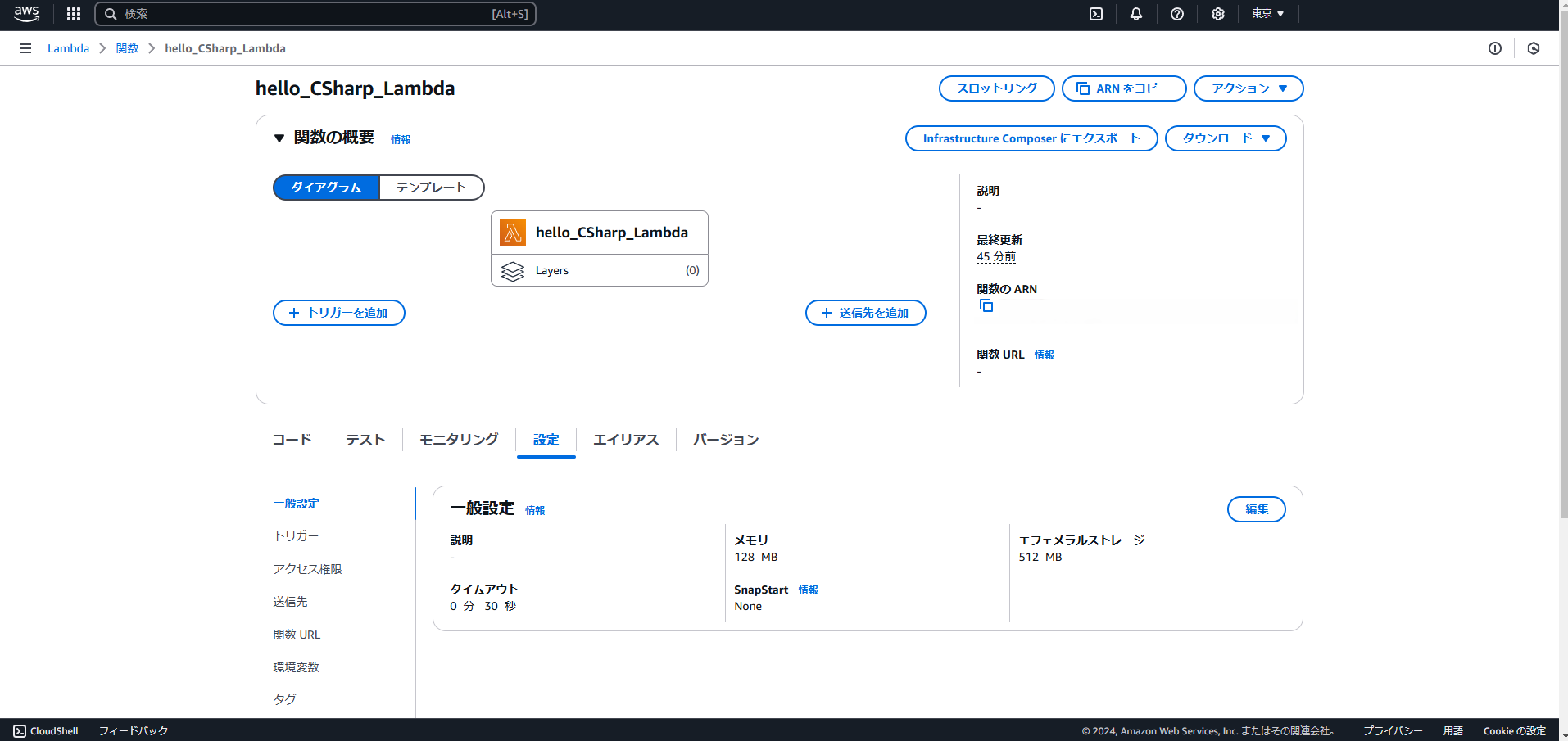The height and width of the screenshot is (741, 1568).
Task: Click 情報 link next to 関数 URL
Action: click(x=1045, y=355)
